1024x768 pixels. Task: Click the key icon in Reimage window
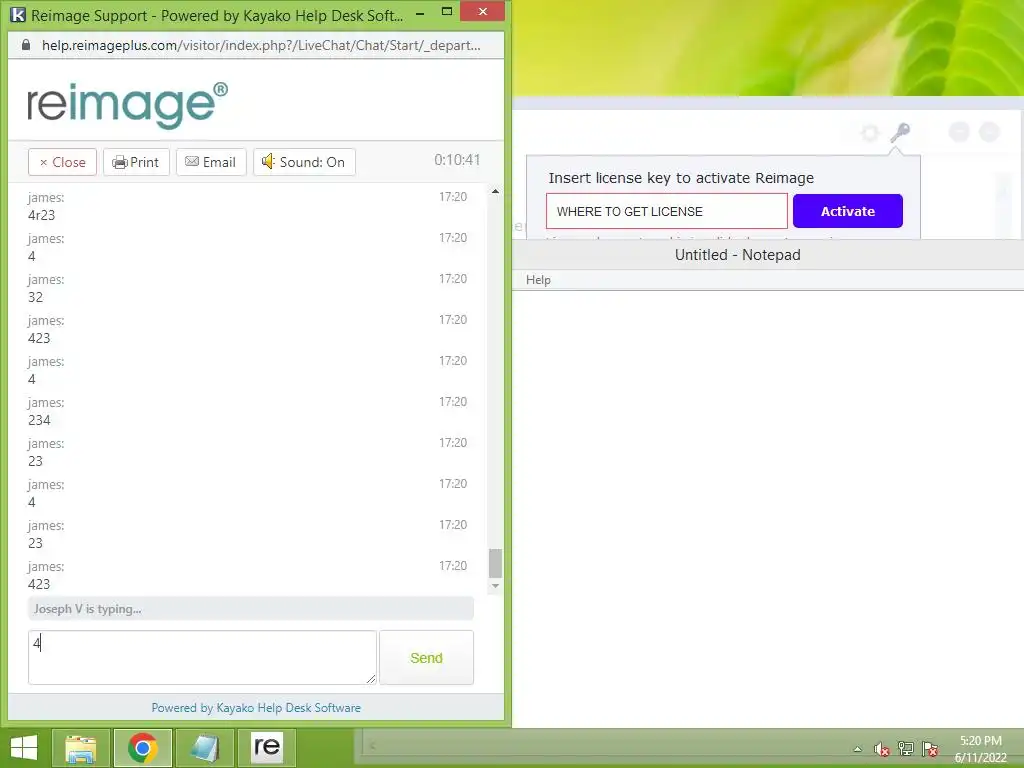click(900, 133)
